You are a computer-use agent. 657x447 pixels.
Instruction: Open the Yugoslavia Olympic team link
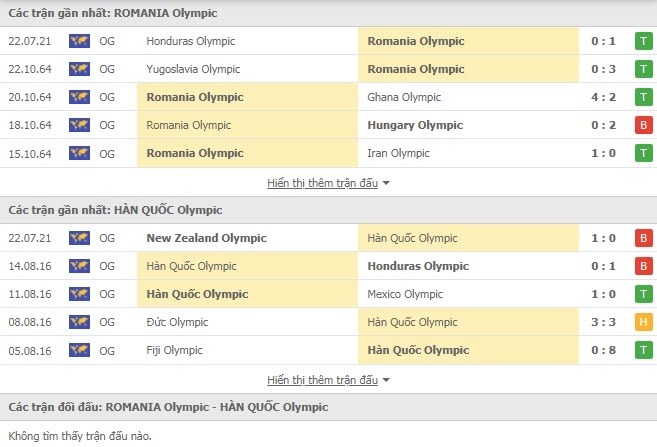coord(193,69)
